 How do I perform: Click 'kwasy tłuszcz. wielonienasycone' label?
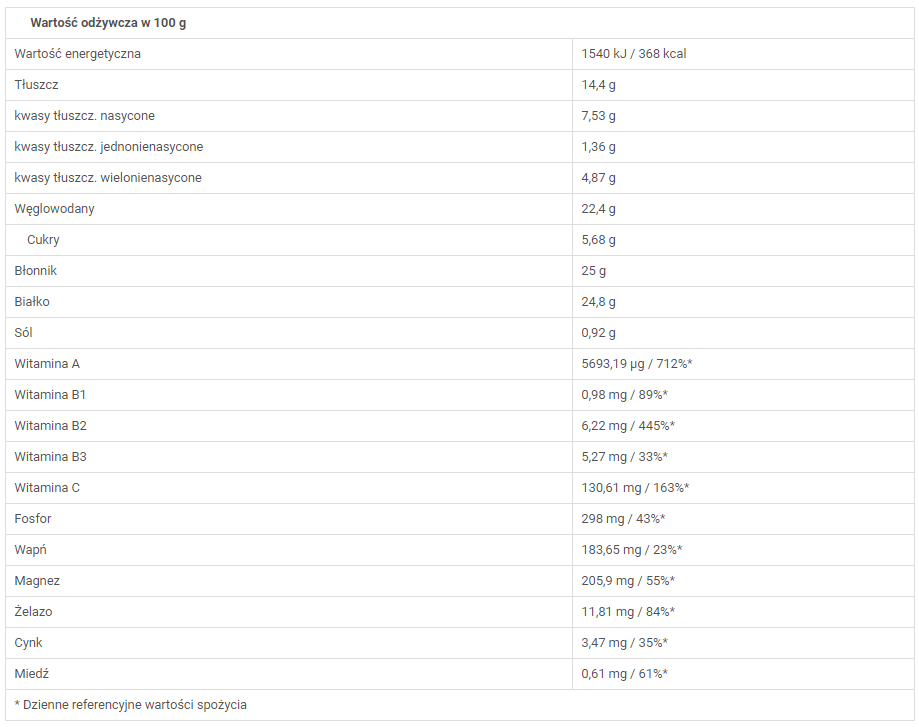click(x=107, y=178)
